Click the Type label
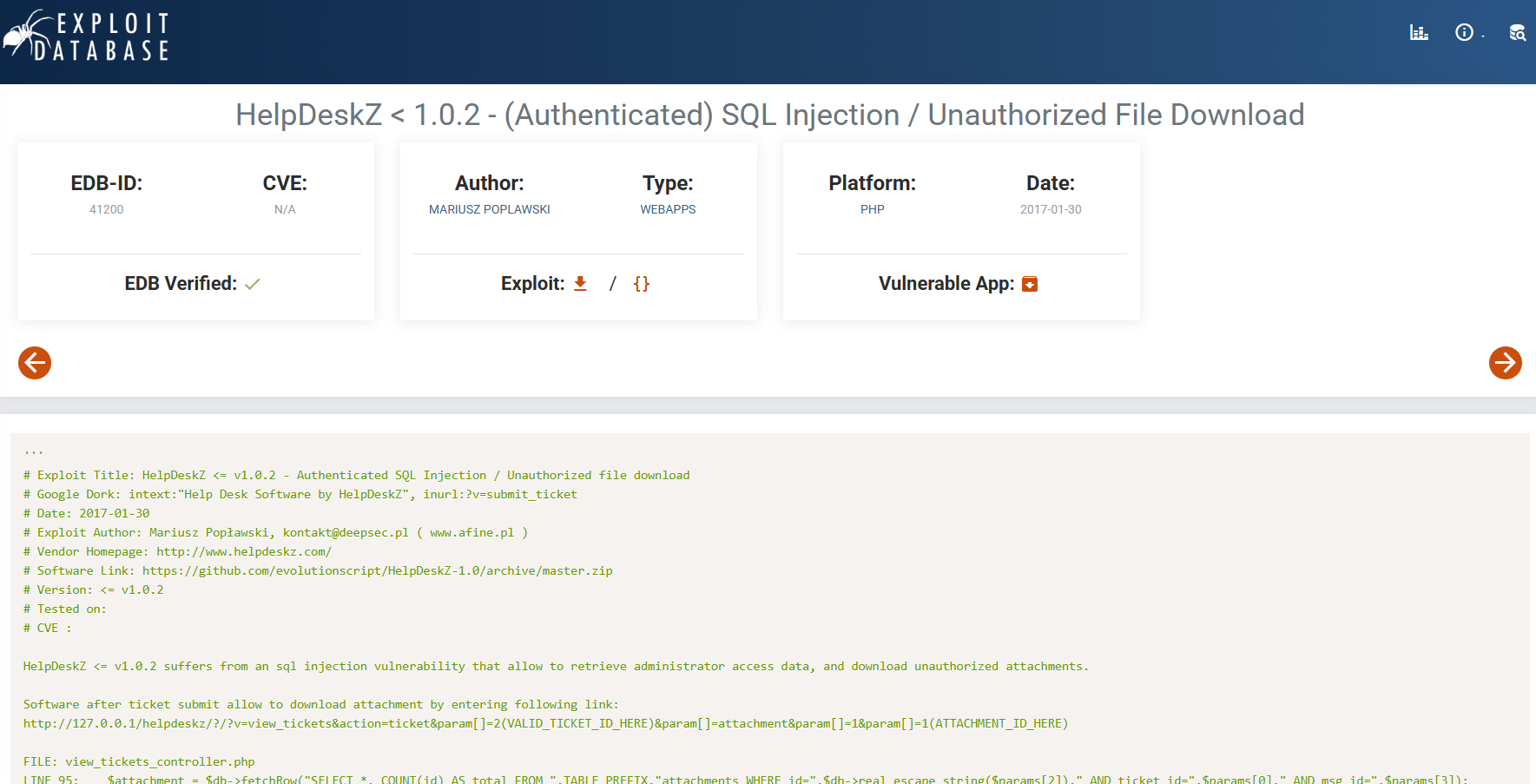The width and height of the screenshot is (1536, 784). pos(668,183)
